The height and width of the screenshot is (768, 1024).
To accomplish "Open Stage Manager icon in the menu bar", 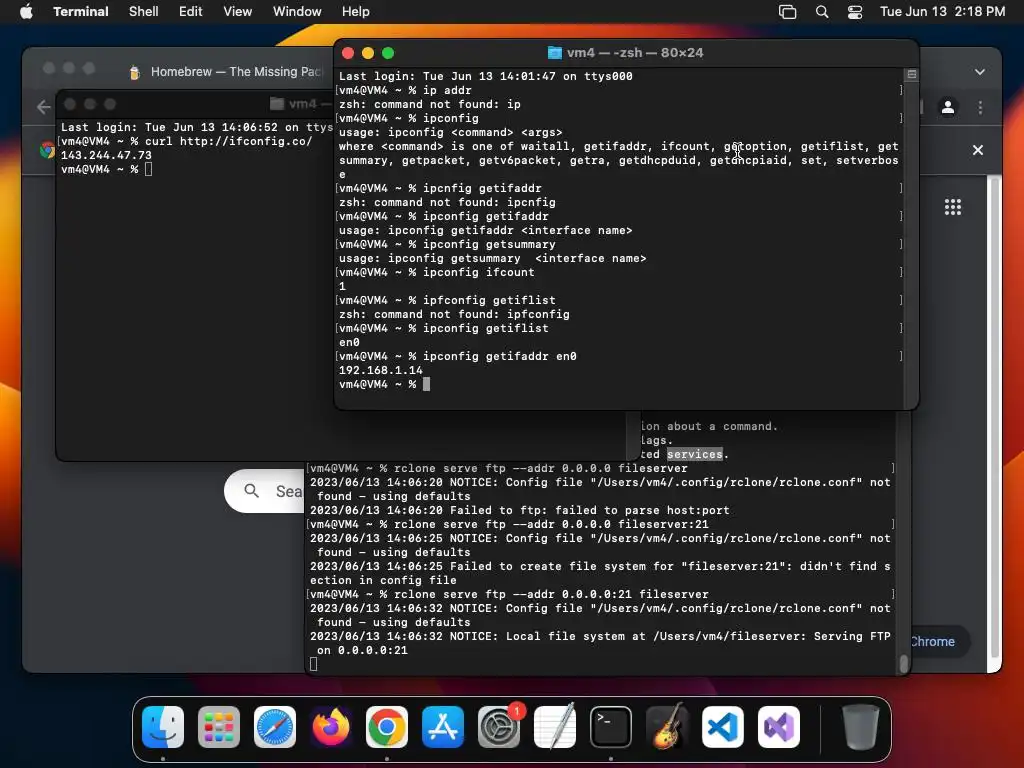I will (788, 12).
